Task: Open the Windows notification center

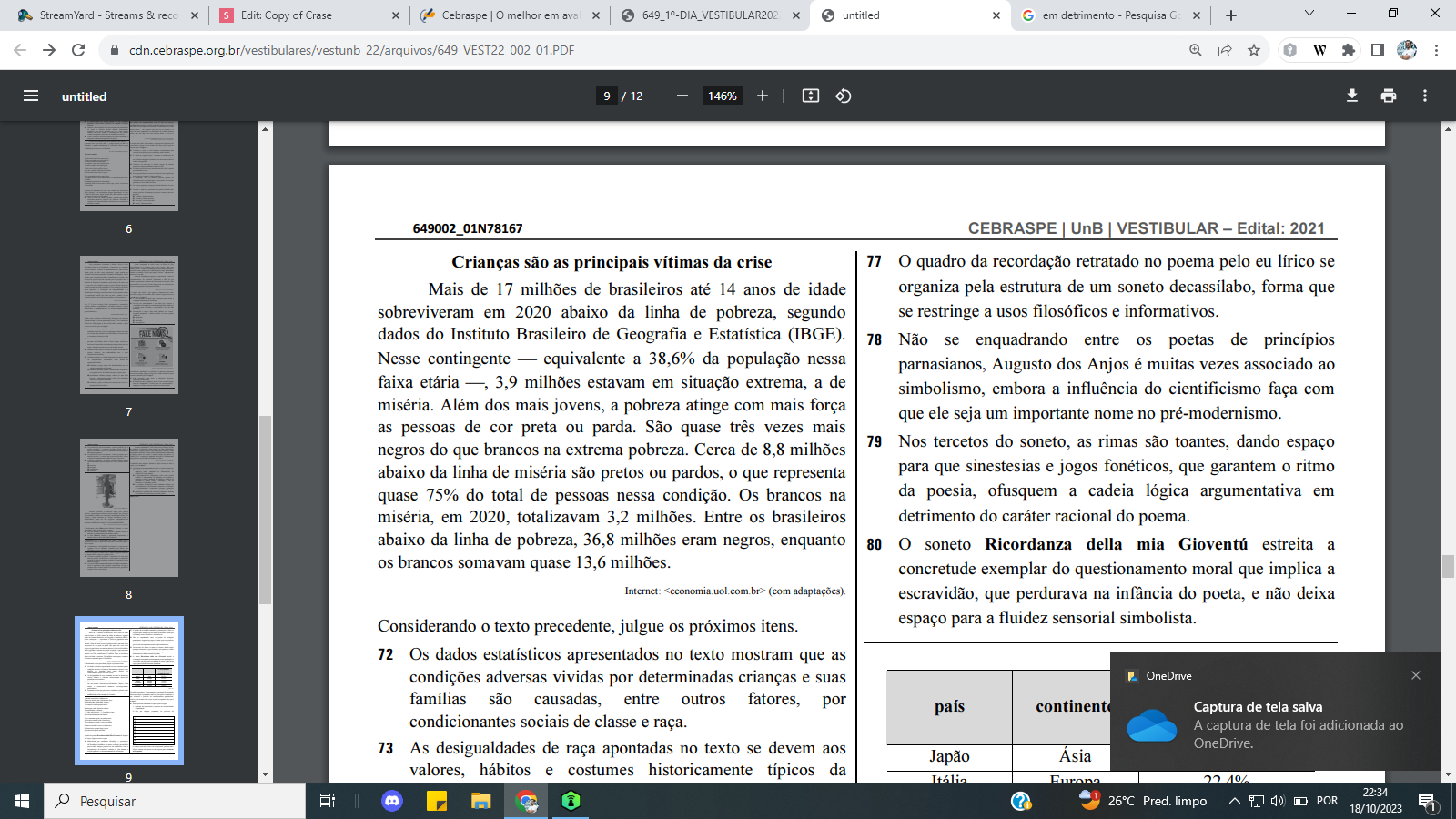Action: coord(1427,802)
